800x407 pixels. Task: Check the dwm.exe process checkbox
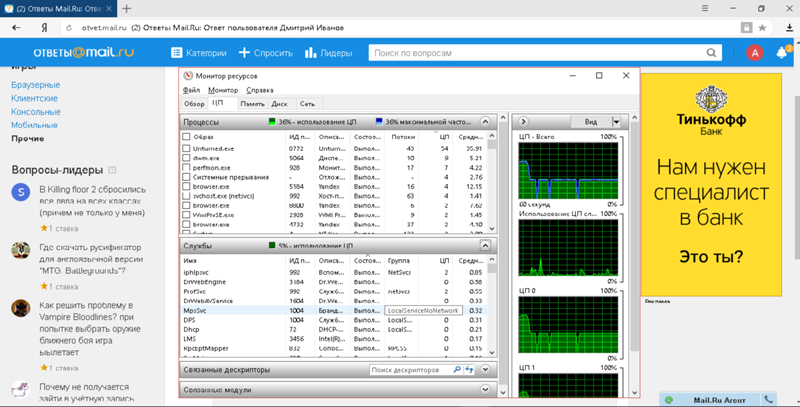pyautogui.click(x=186, y=158)
